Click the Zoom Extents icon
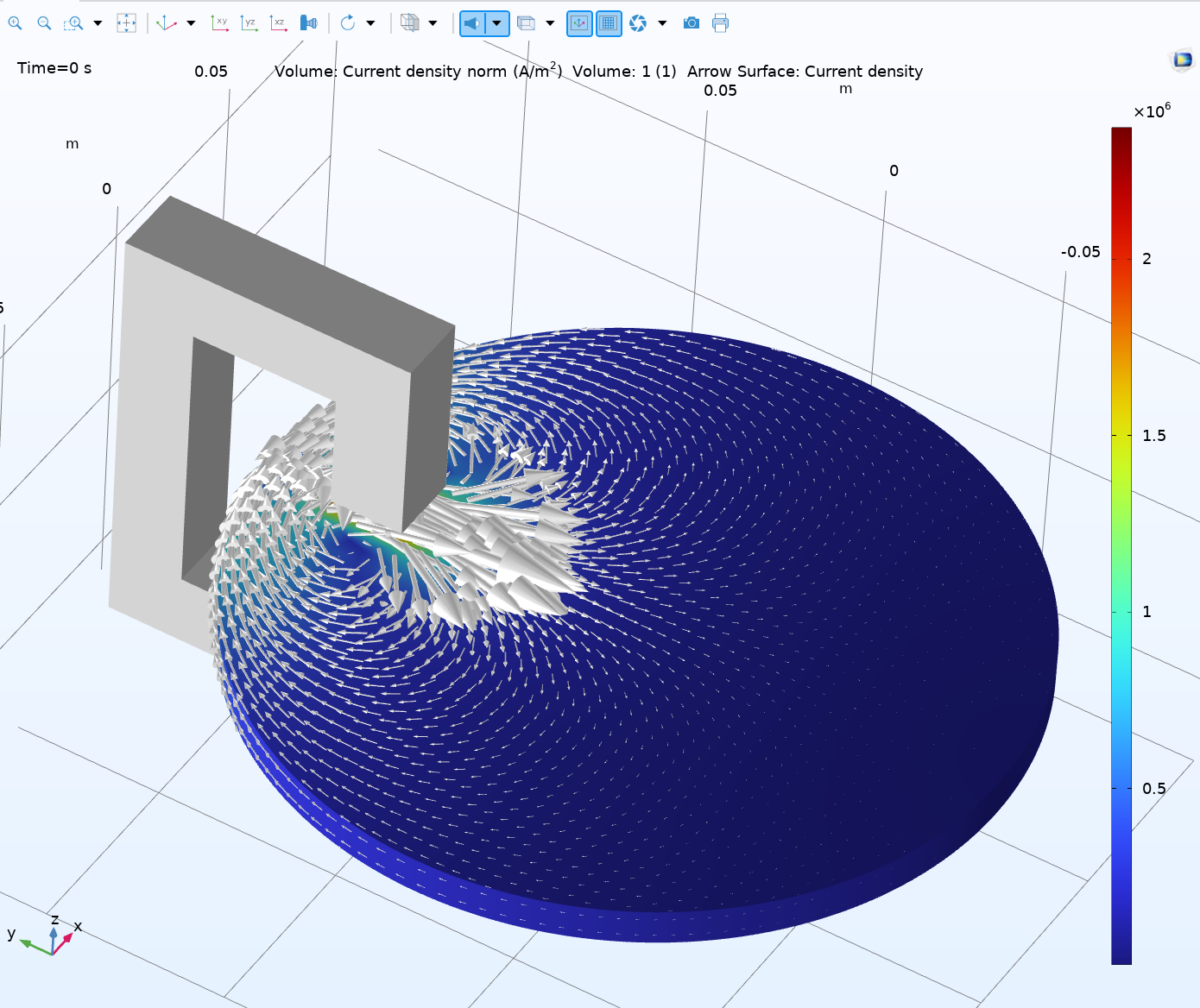The image size is (1200, 1008). tap(126, 23)
